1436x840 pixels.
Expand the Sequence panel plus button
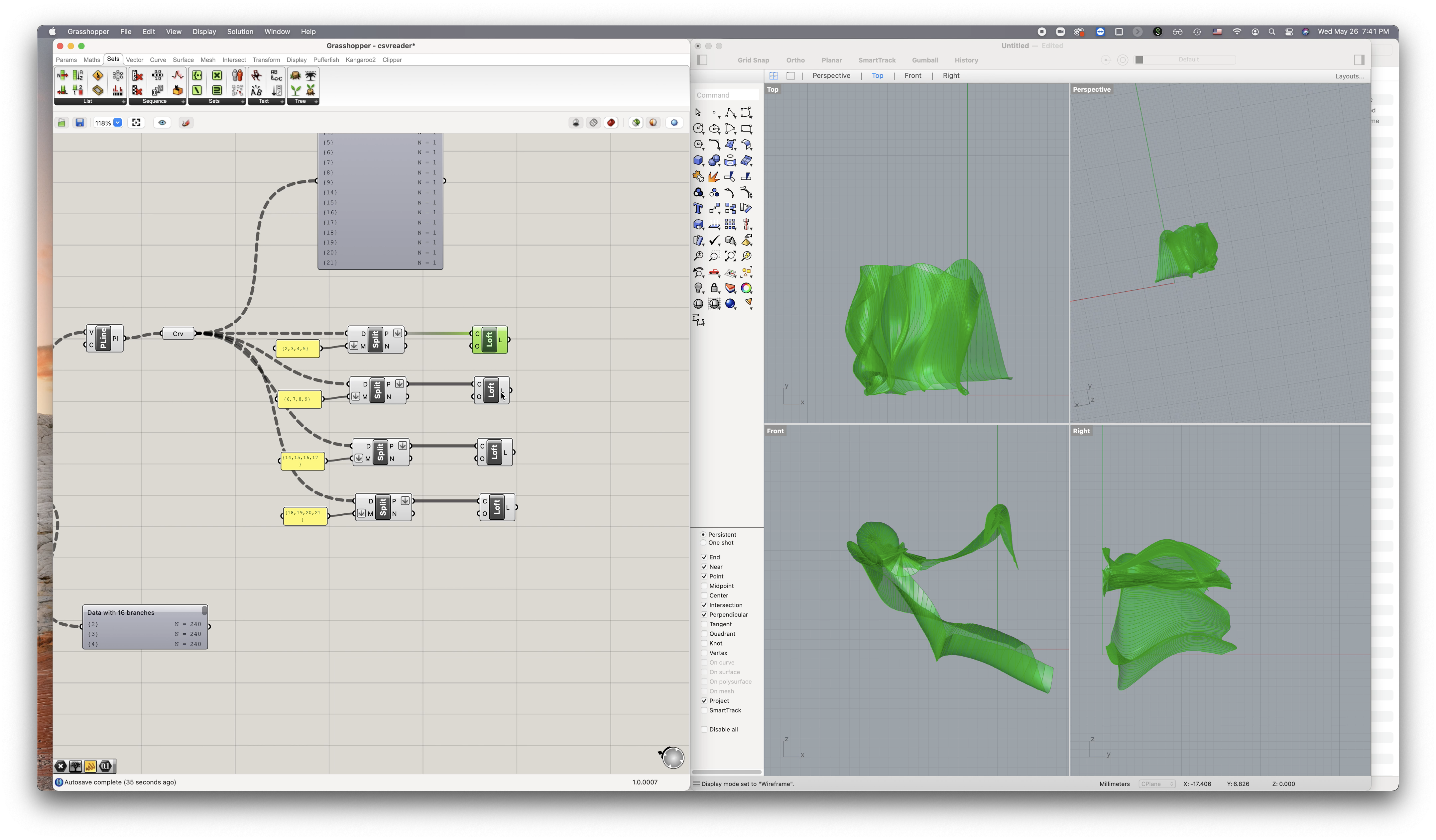tap(183, 101)
